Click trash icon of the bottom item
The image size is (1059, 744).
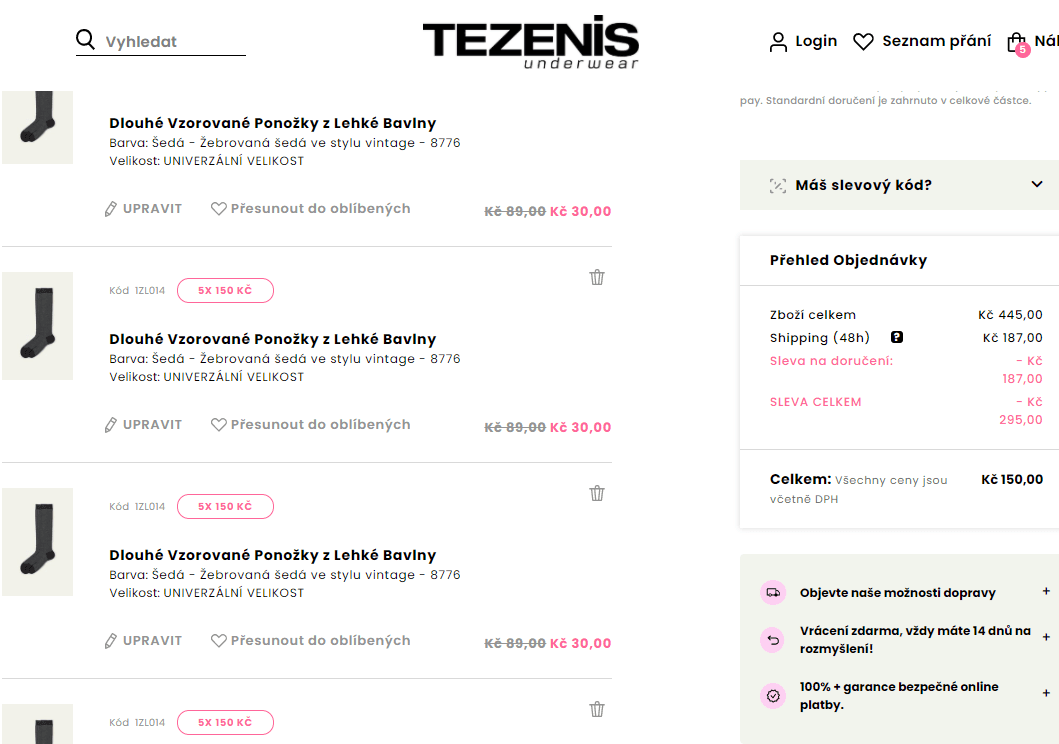tap(597, 710)
